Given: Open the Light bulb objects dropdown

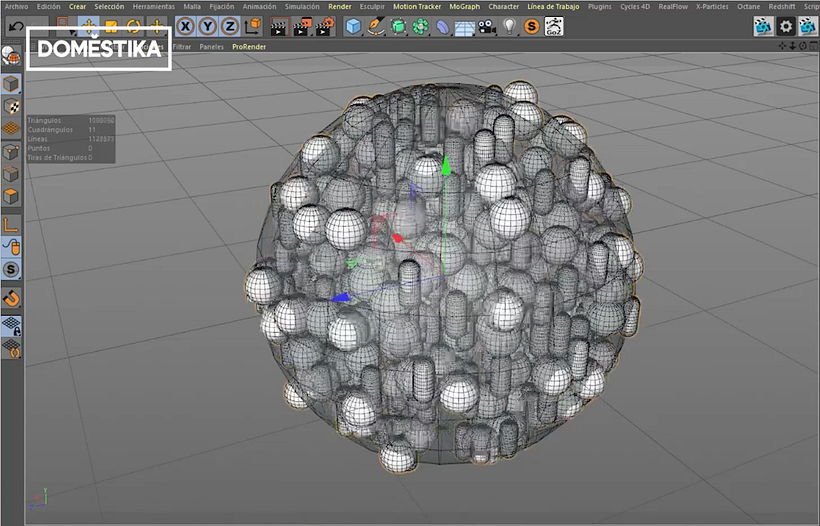Looking at the screenshot, I should pyautogui.click(x=509, y=26).
